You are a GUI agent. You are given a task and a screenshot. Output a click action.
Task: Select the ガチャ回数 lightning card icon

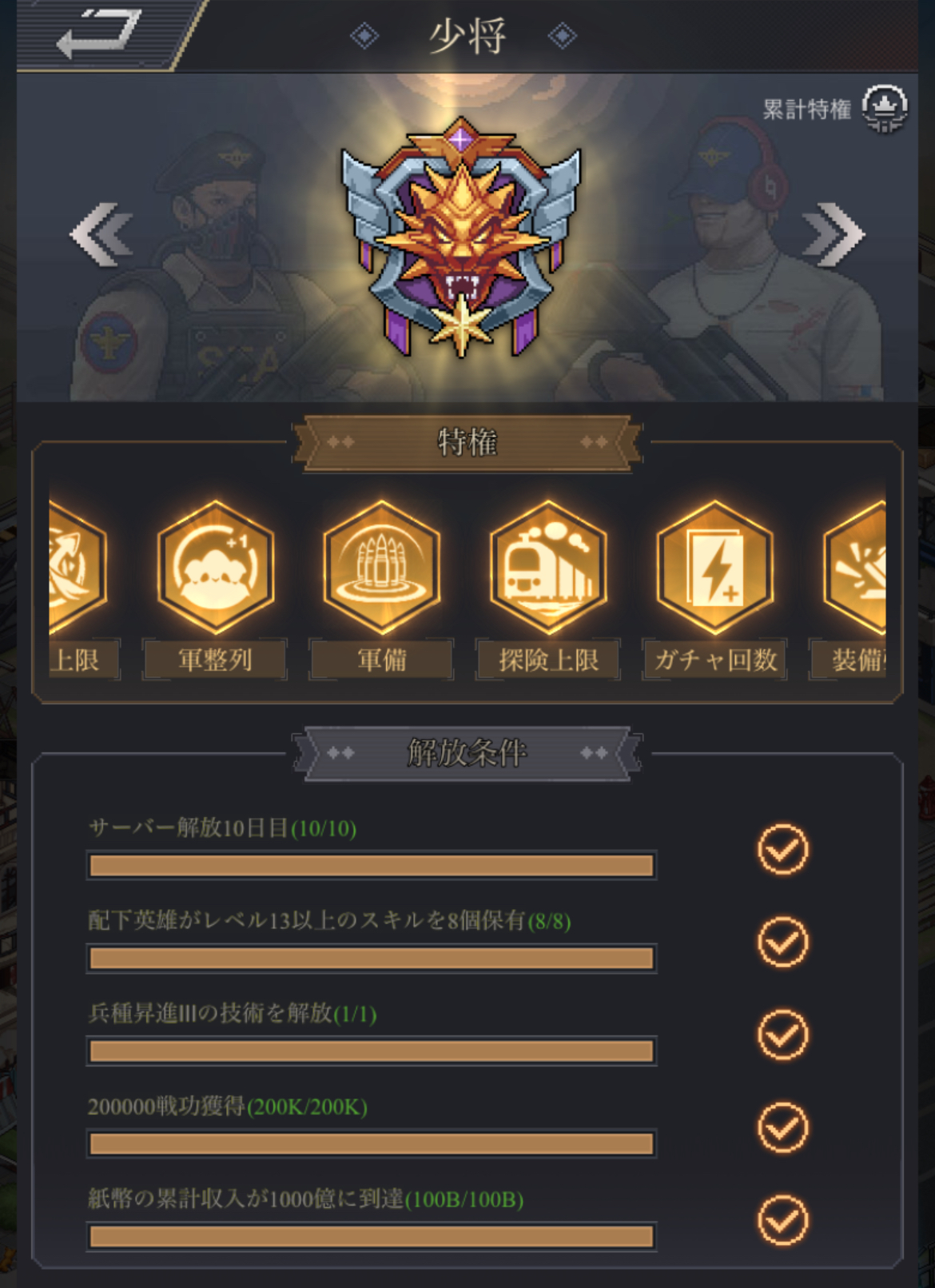point(714,567)
